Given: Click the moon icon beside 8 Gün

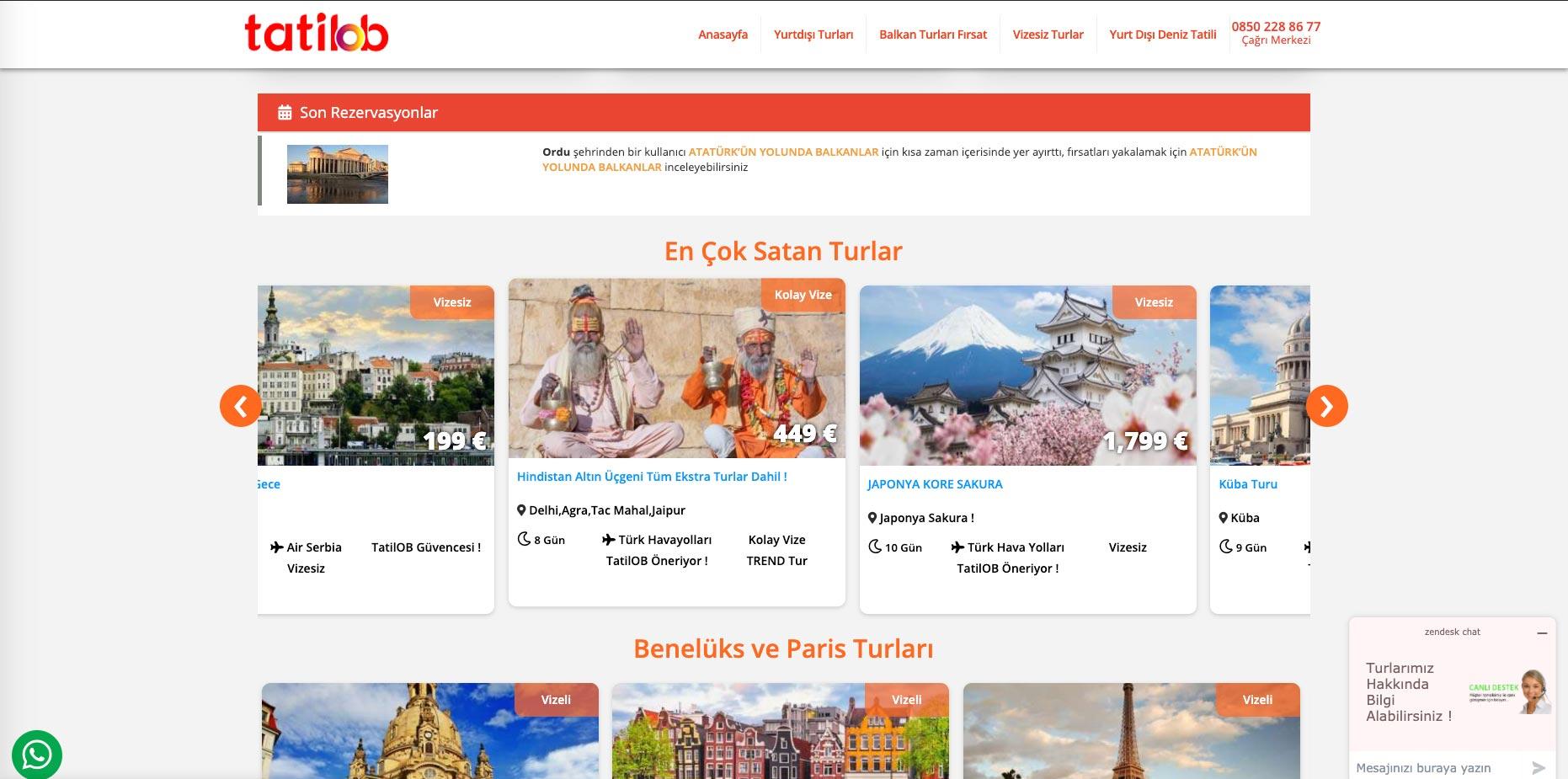Looking at the screenshot, I should pos(524,539).
